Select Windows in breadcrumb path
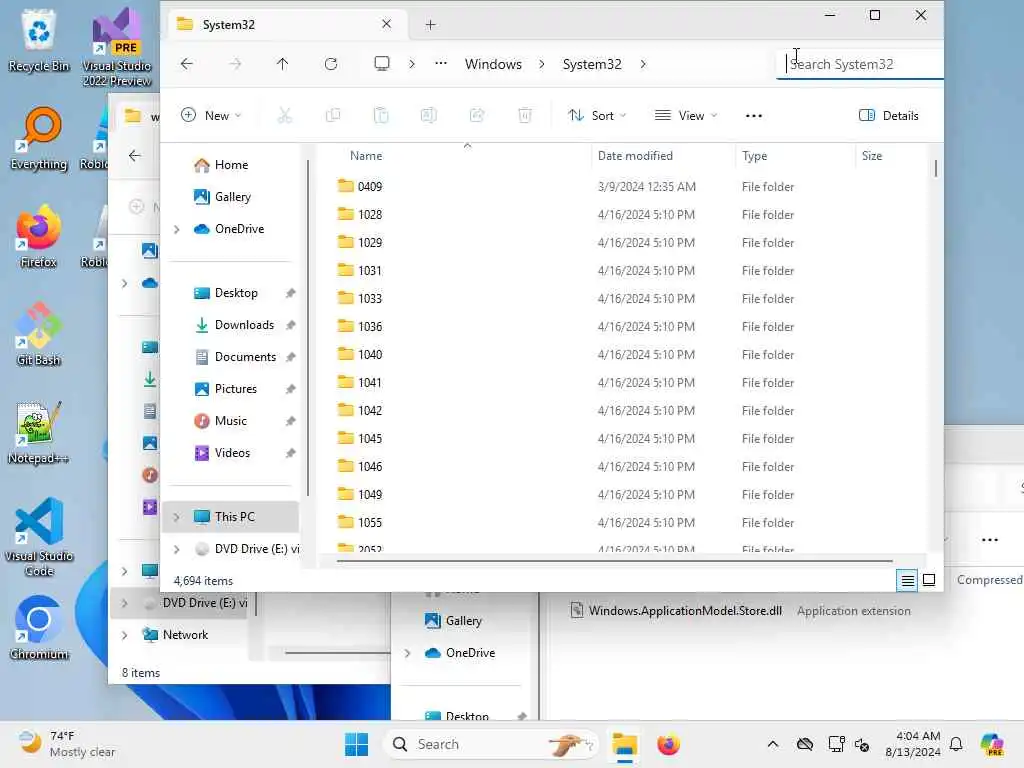This screenshot has width=1024, height=768. pyautogui.click(x=493, y=64)
